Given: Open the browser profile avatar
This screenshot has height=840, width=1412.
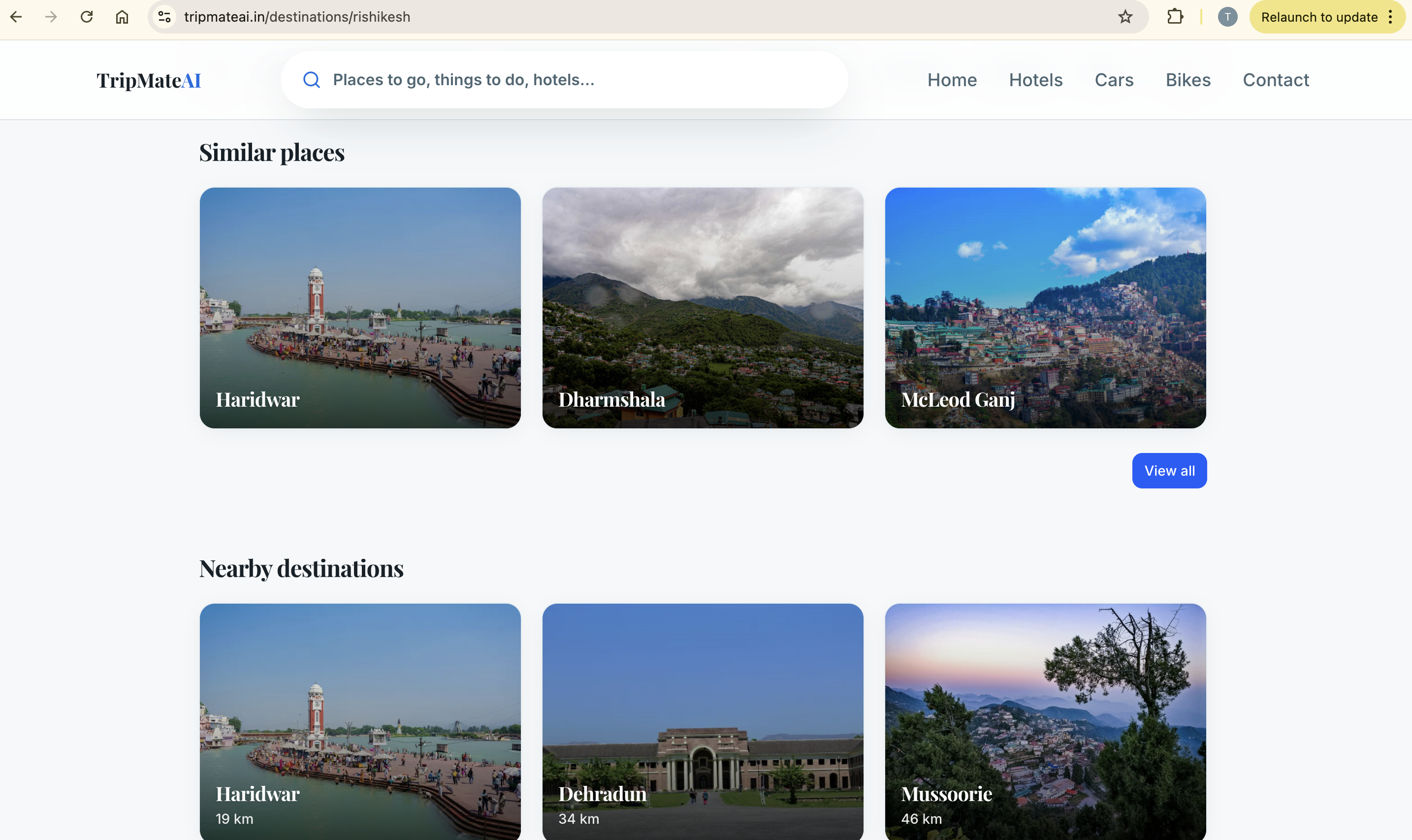Looking at the screenshot, I should point(1227,16).
